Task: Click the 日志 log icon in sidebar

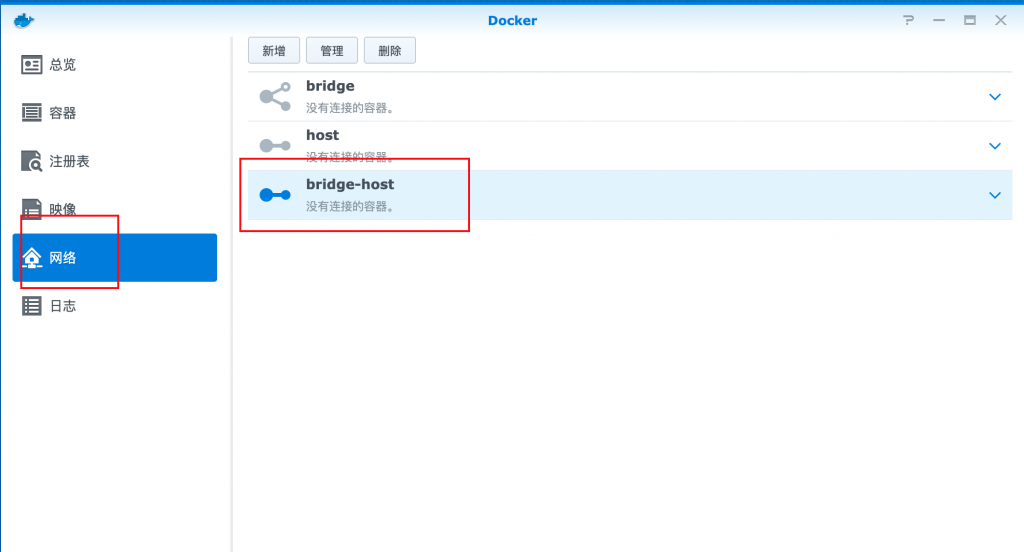Action: [x=31, y=306]
